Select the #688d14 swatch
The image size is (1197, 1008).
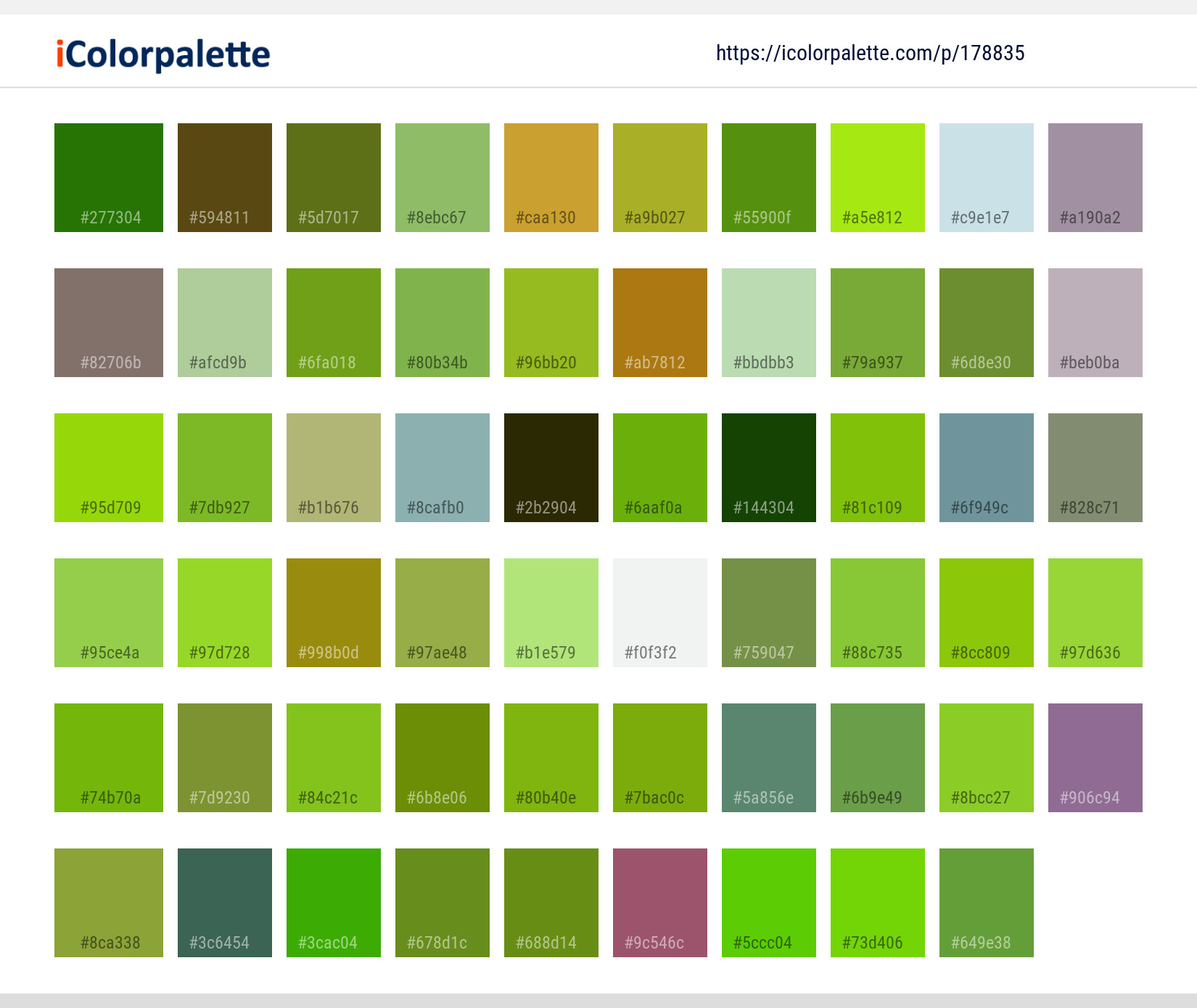click(551, 903)
